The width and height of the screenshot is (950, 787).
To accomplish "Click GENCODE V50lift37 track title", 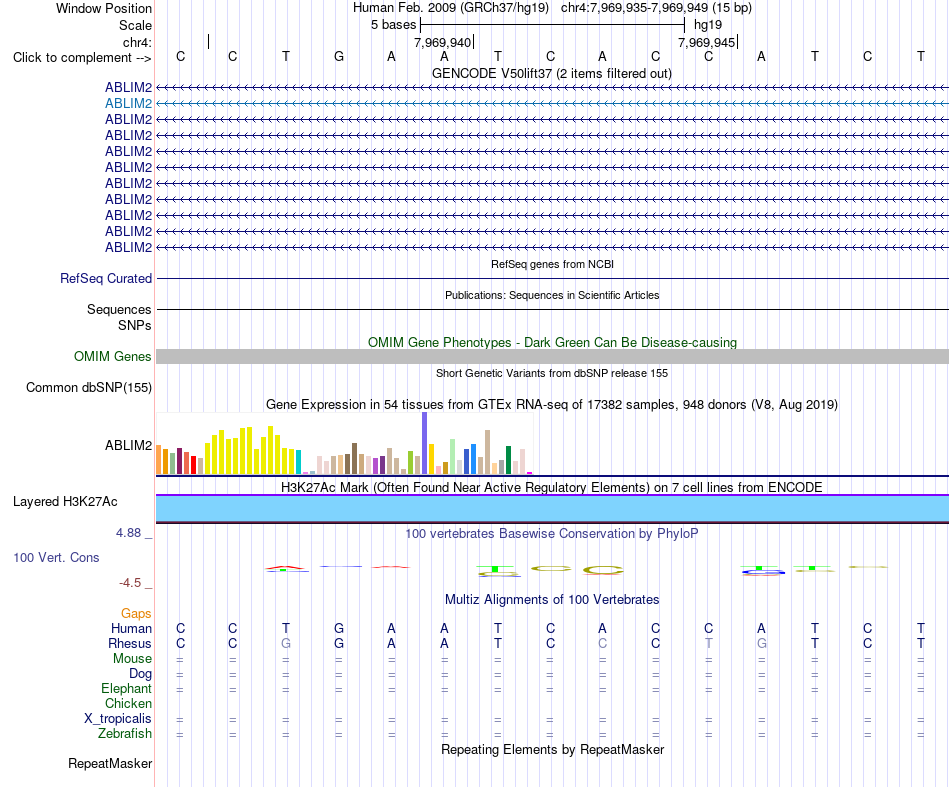I will (x=552, y=74).
